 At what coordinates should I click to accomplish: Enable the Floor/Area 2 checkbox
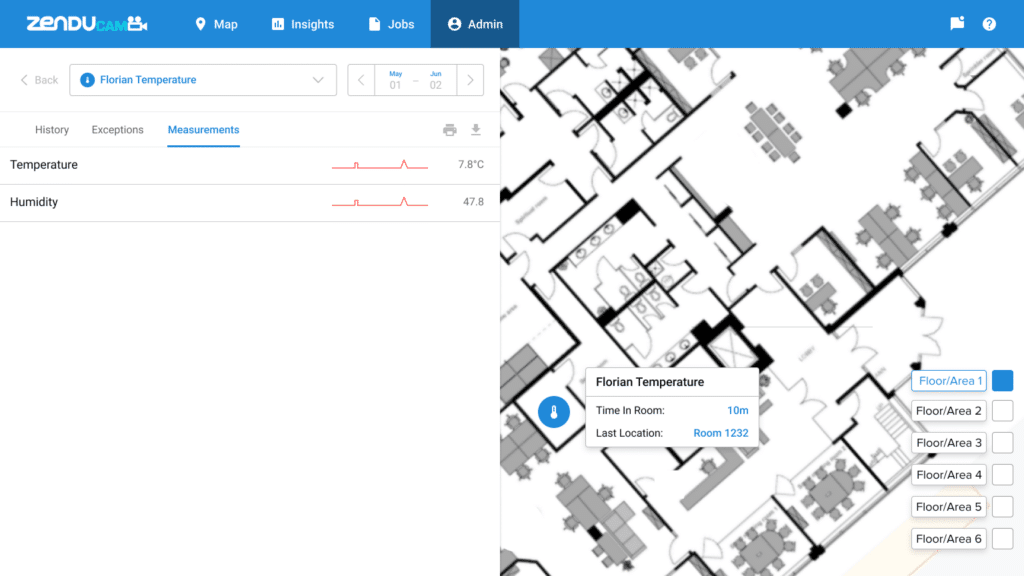[1002, 411]
